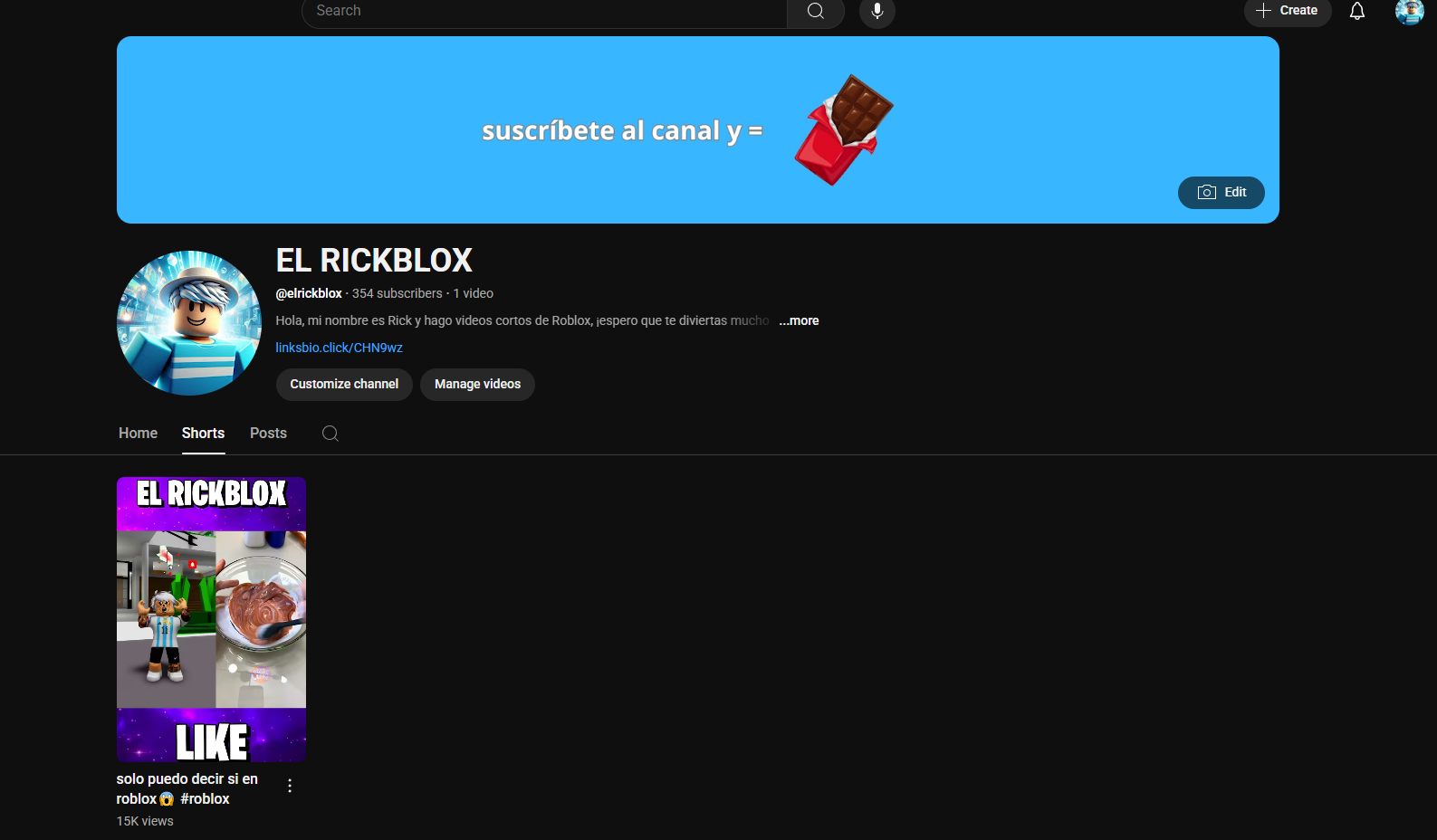Click the @elrickblox handle text
Viewport: 1437px width, 840px height.
pos(309,293)
